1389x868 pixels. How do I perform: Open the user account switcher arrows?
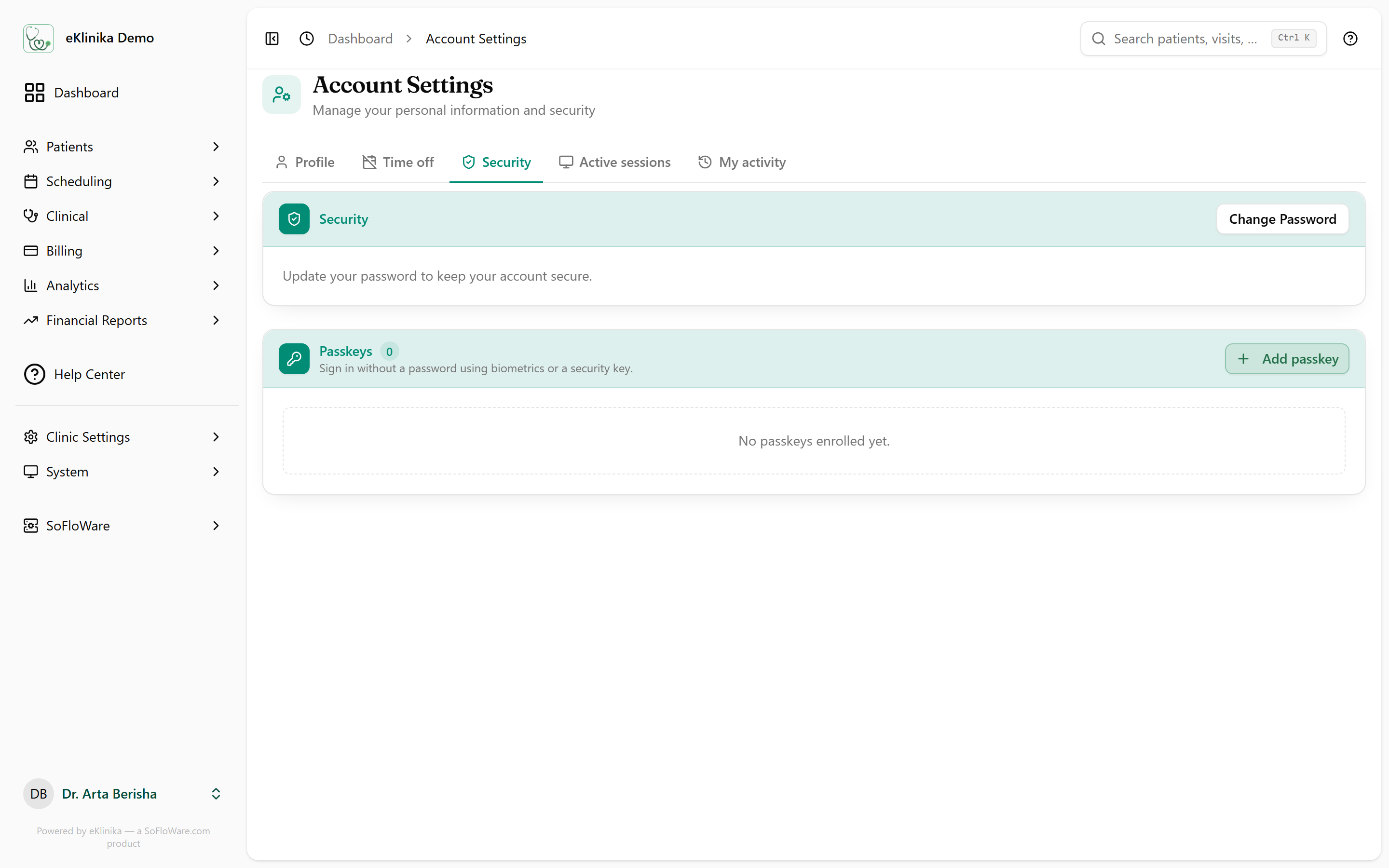click(216, 794)
